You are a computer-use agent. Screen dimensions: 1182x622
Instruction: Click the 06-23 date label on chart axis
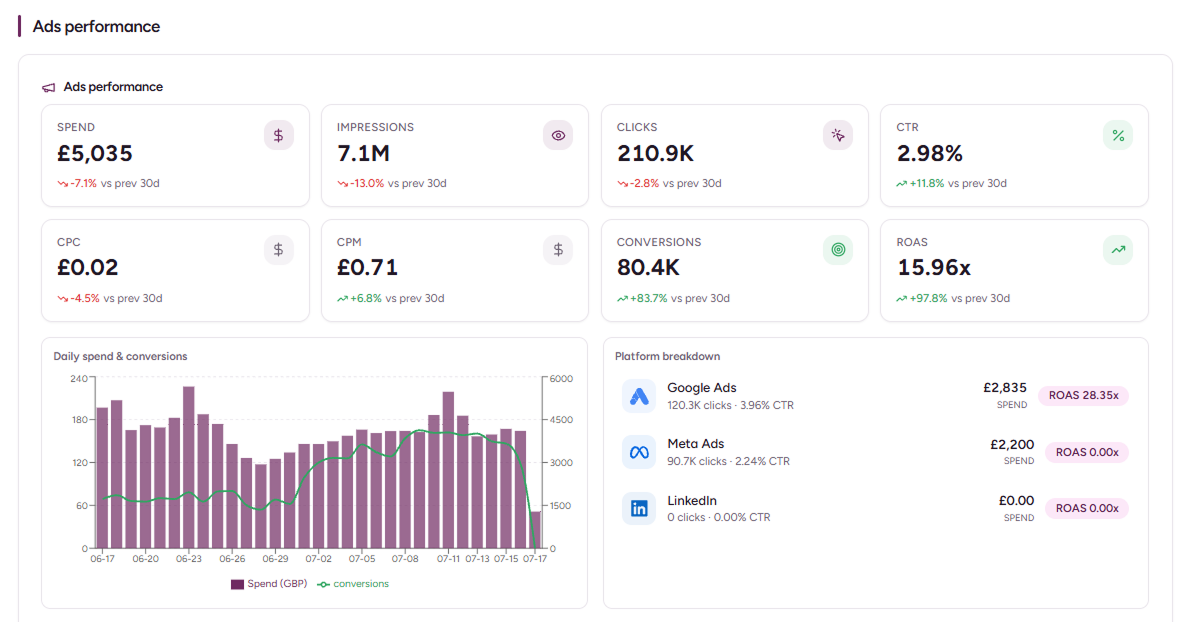pyautogui.click(x=188, y=559)
